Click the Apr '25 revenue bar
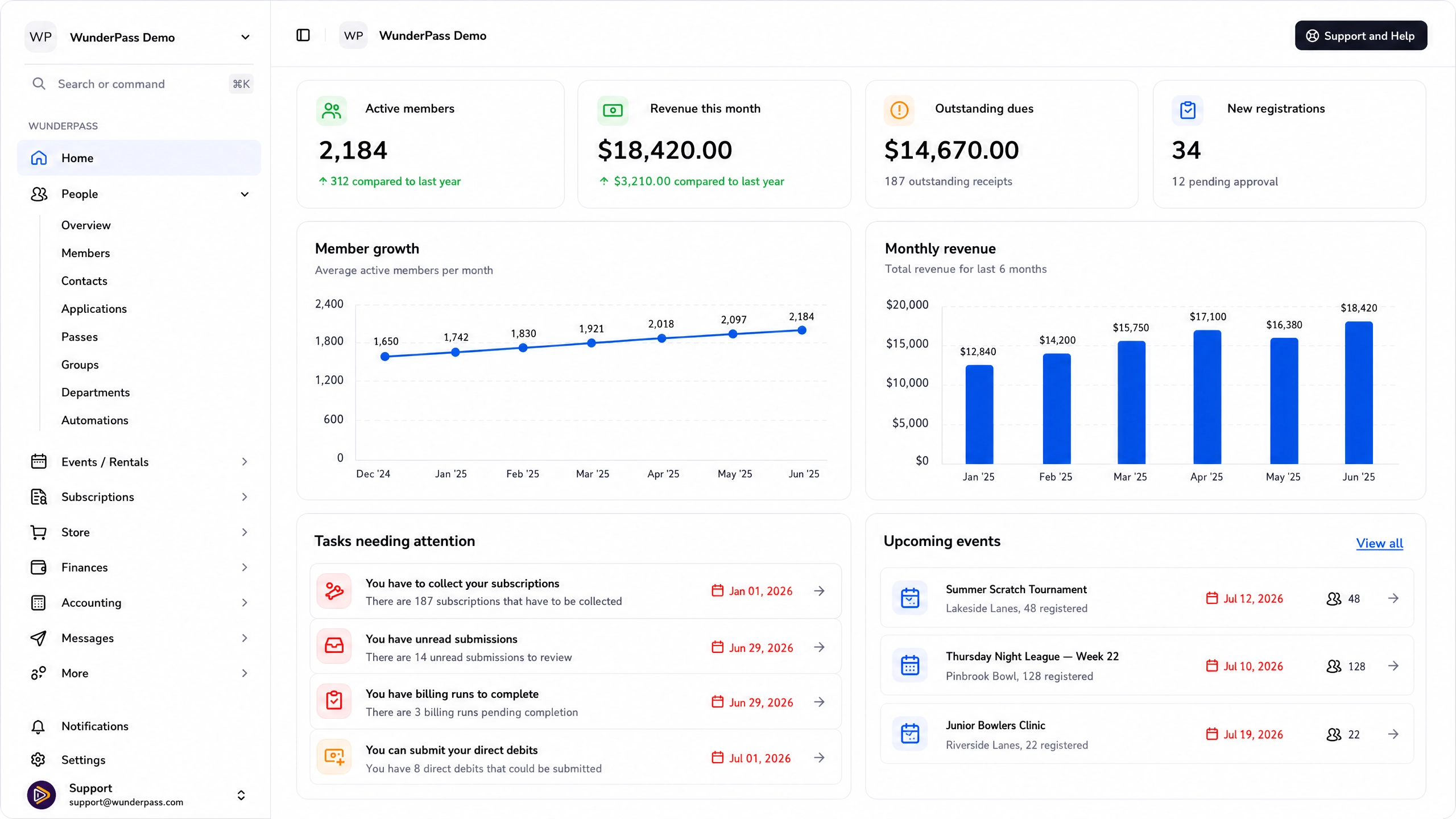Image resolution: width=1456 pixels, height=819 pixels. 1207,397
